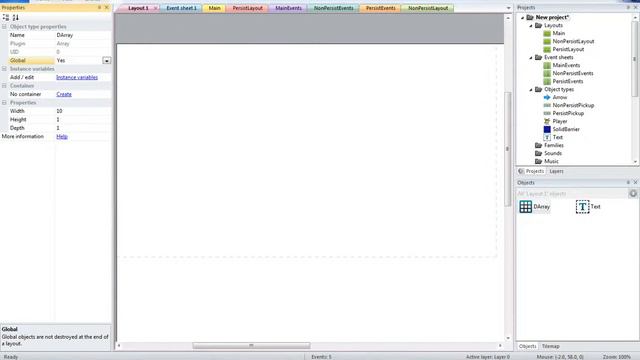Close the Properties panel
Viewport: 640px width, 360px height.
point(107,7)
